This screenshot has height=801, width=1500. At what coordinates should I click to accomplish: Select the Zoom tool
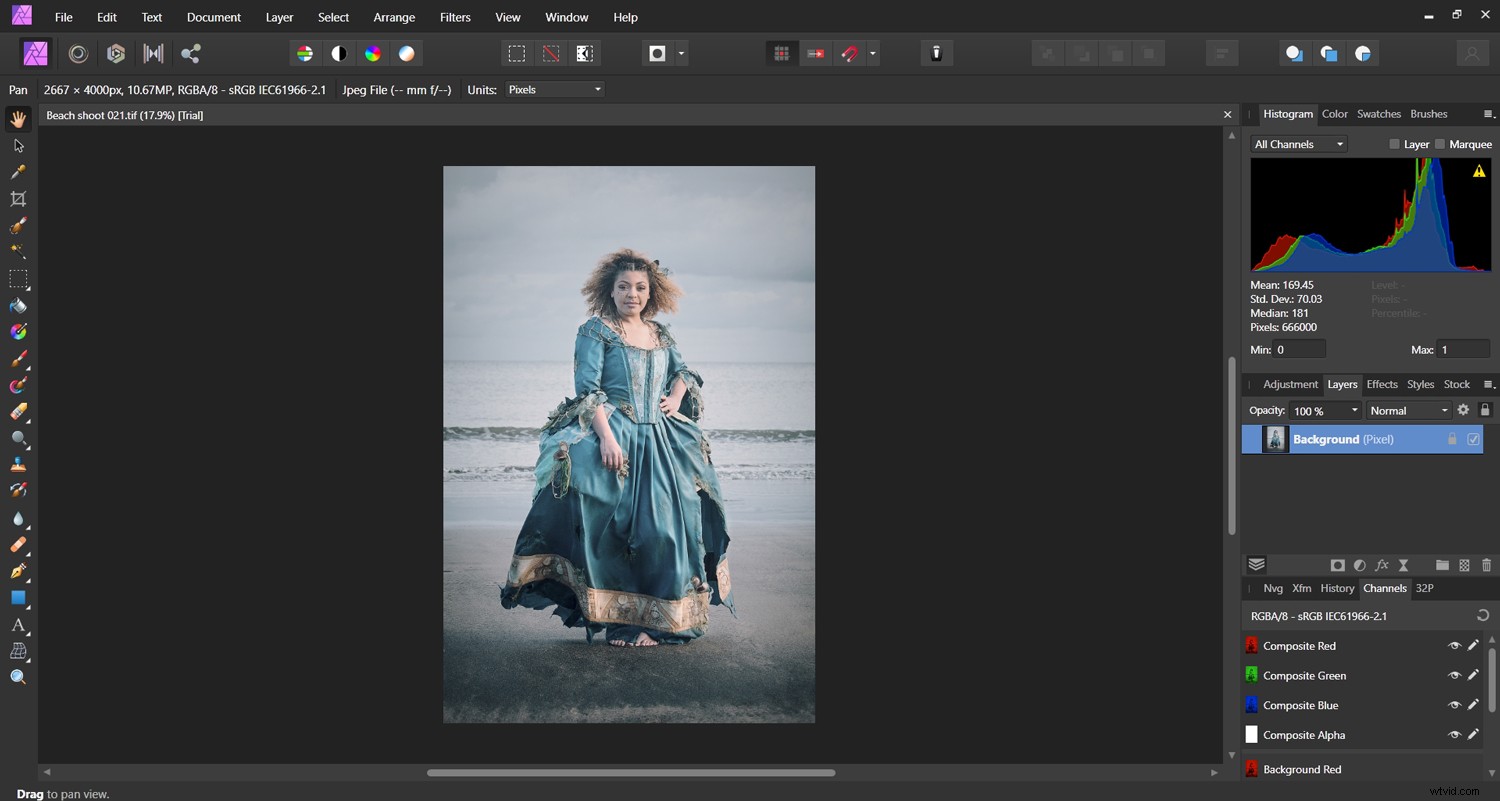click(x=18, y=676)
